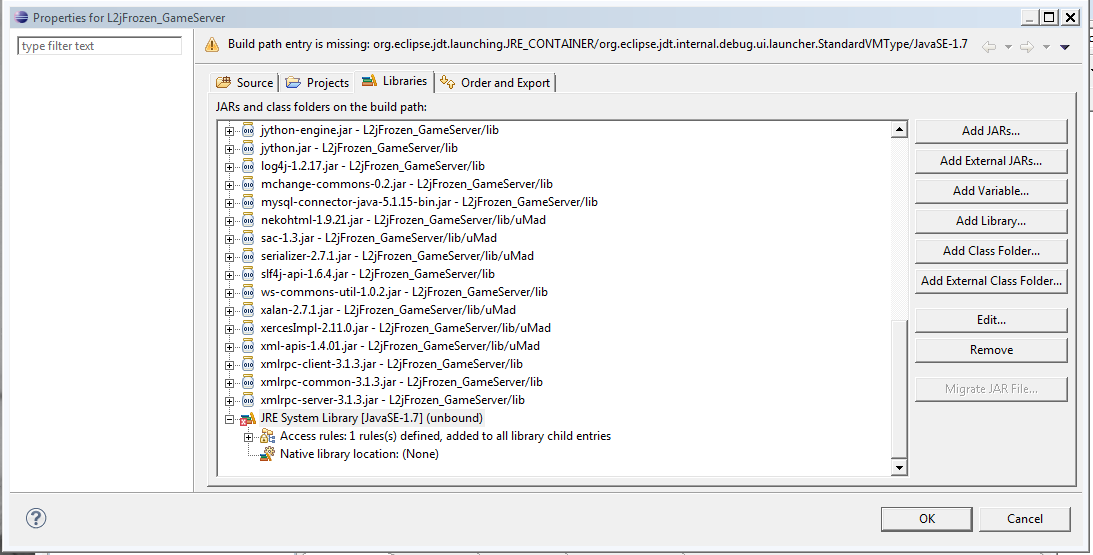Expand the xmlrpc-server-3.1.3.jar entry

click(229, 401)
